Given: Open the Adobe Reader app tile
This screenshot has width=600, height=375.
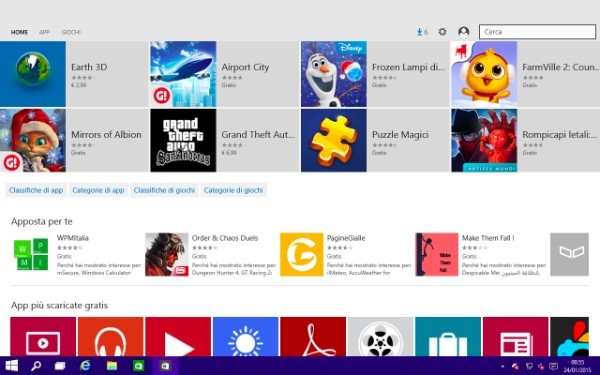Looking at the screenshot, I should 313,337.
